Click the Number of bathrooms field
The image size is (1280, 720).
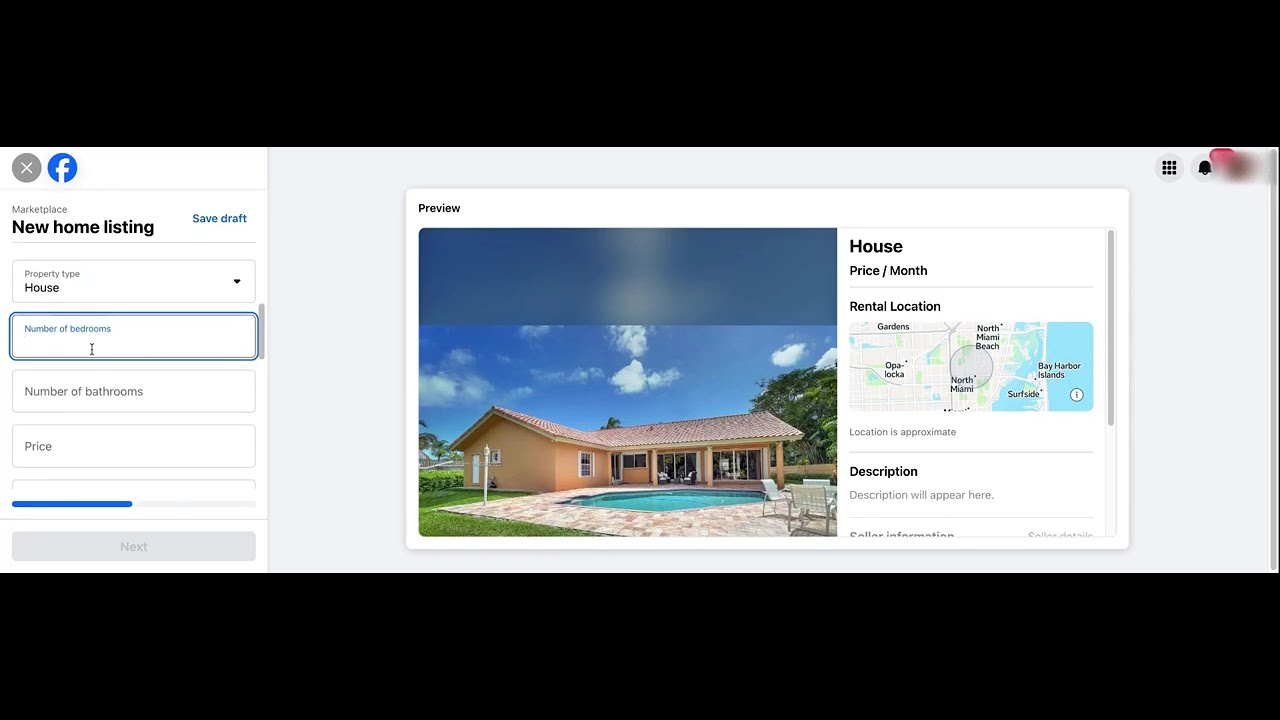pos(134,391)
